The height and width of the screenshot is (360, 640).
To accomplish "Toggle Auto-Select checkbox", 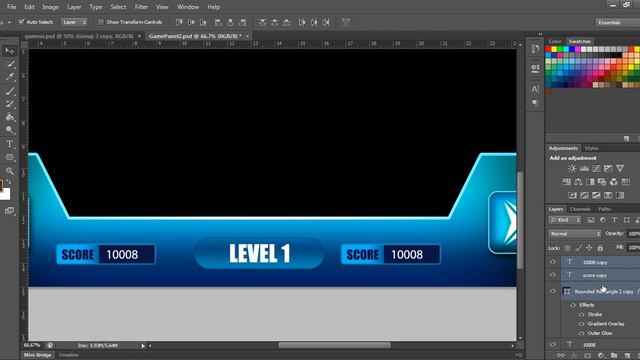I will (22, 22).
